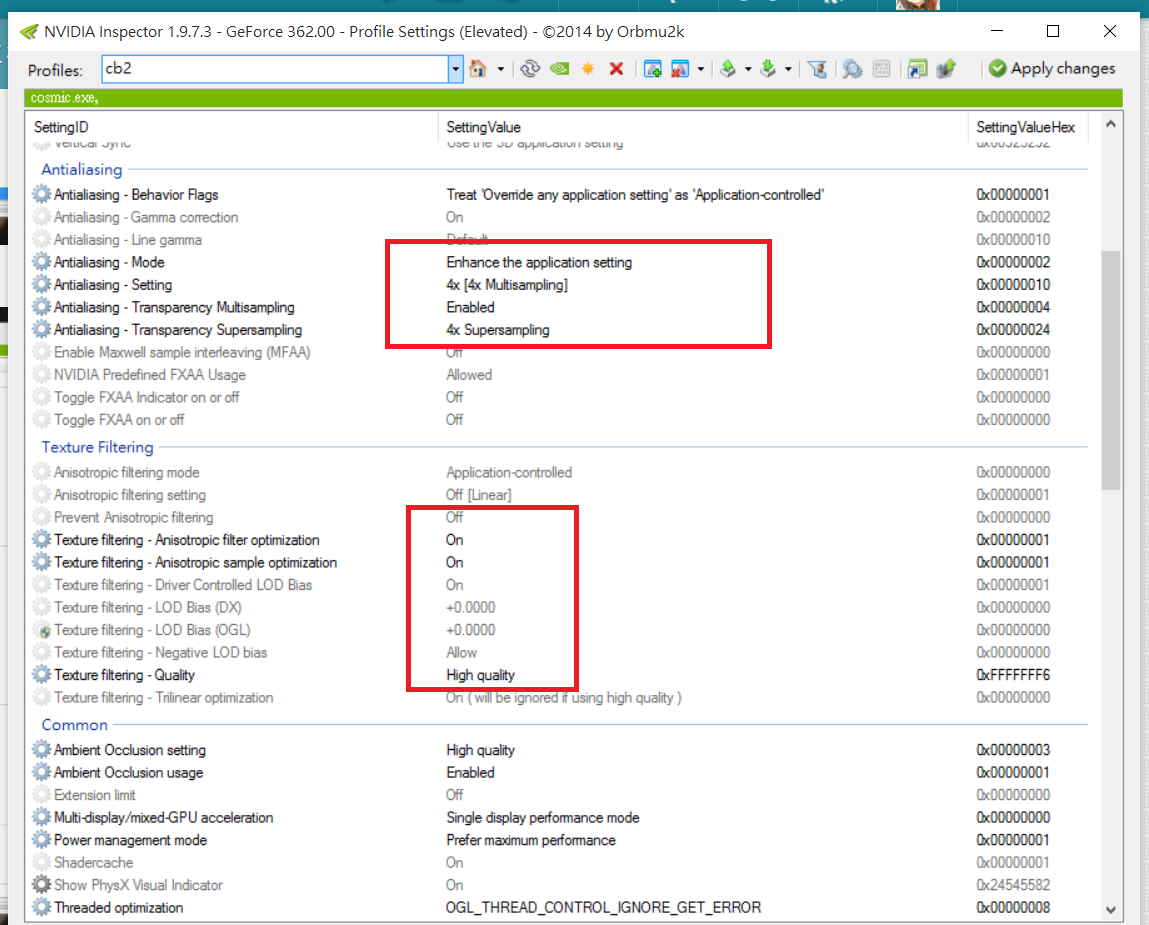
Task: Click the gear icon for Antialiasing - Transparency Supersampling
Action: tap(42, 330)
